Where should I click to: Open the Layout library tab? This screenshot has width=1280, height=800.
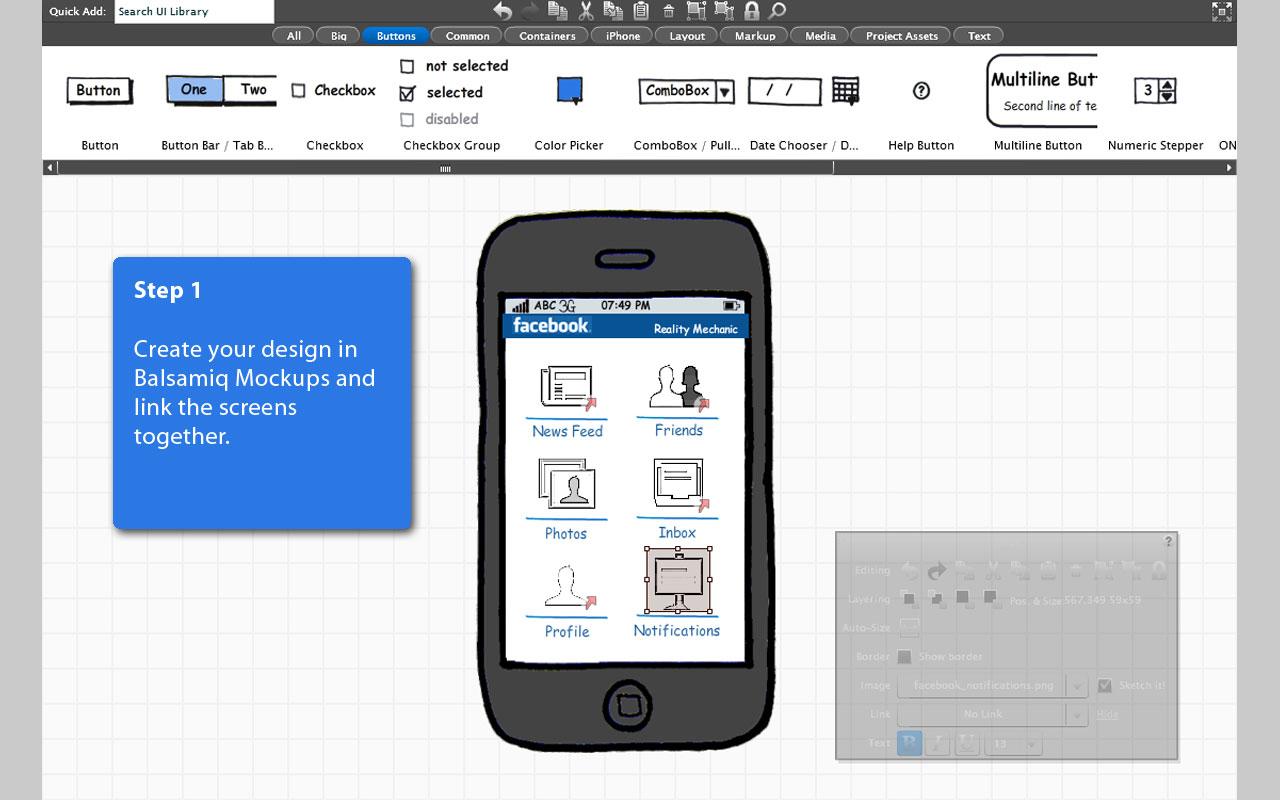click(x=687, y=36)
